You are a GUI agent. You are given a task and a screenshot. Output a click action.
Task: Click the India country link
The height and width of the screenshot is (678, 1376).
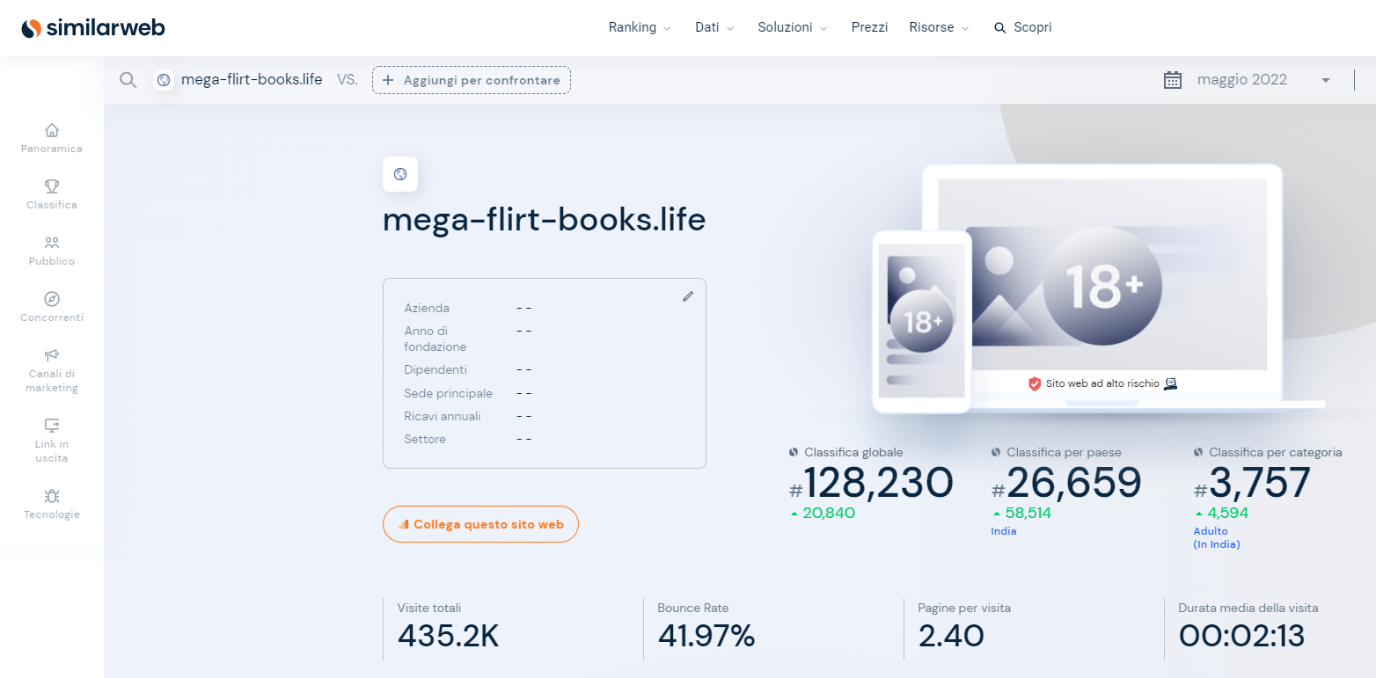(x=1003, y=531)
